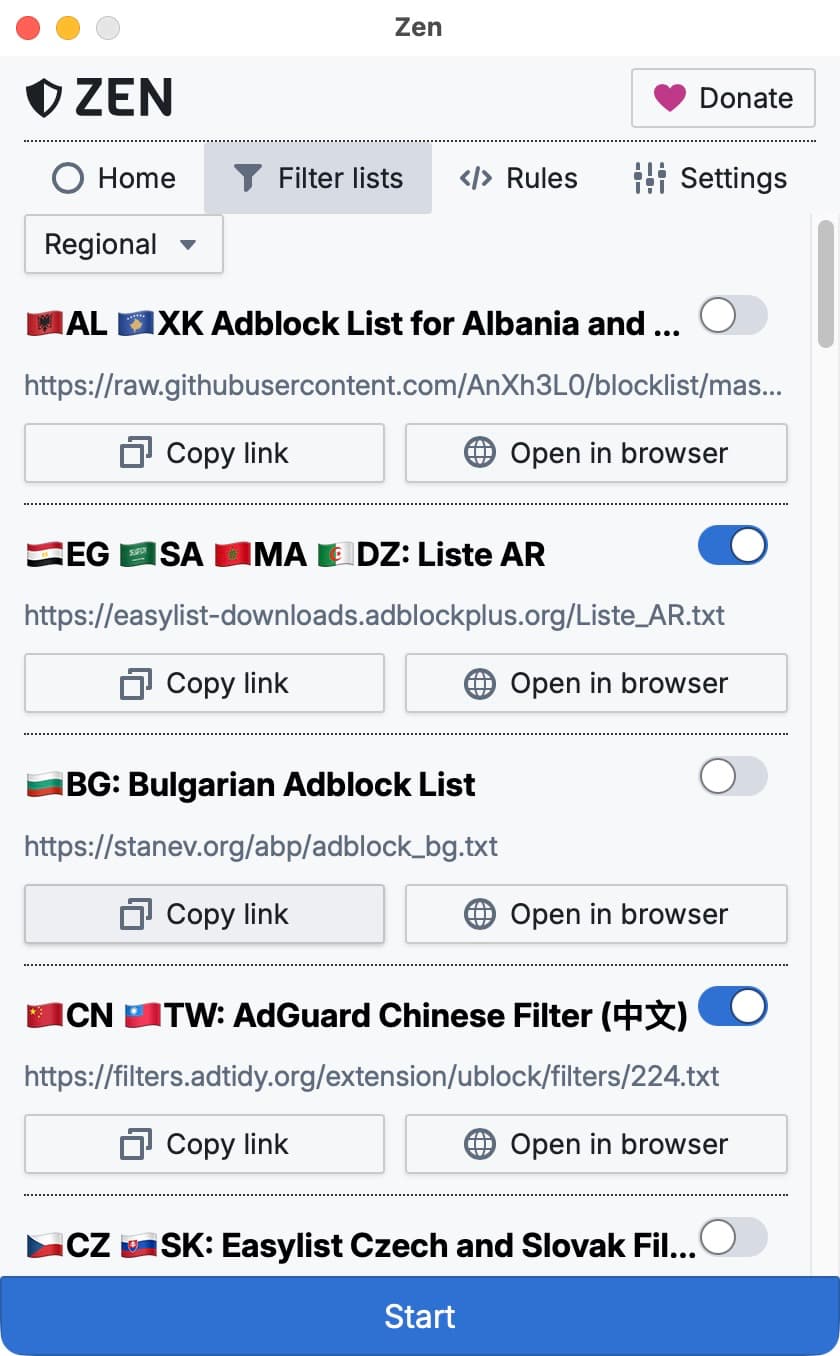Copy the Bulgarian Adblock List link

(x=204, y=913)
